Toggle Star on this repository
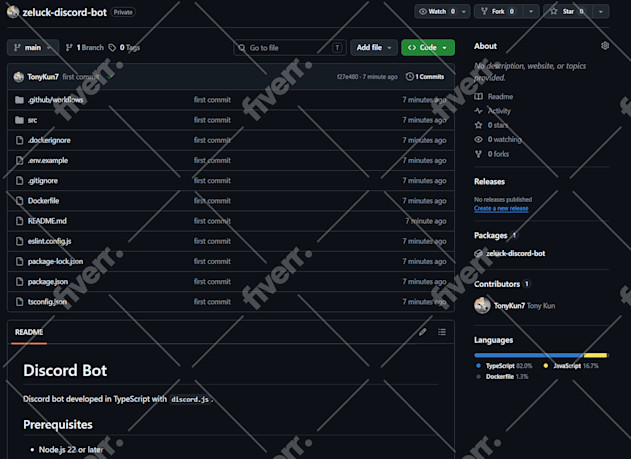 pyautogui.click(x=569, y=11)
